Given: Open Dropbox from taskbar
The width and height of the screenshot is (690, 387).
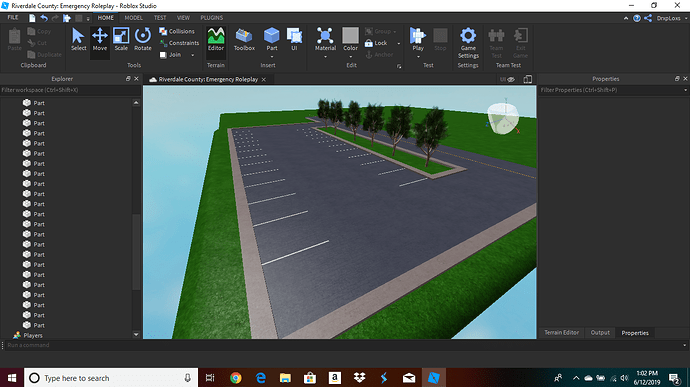Looking at the screenshot, I should (x=360, y=378).
